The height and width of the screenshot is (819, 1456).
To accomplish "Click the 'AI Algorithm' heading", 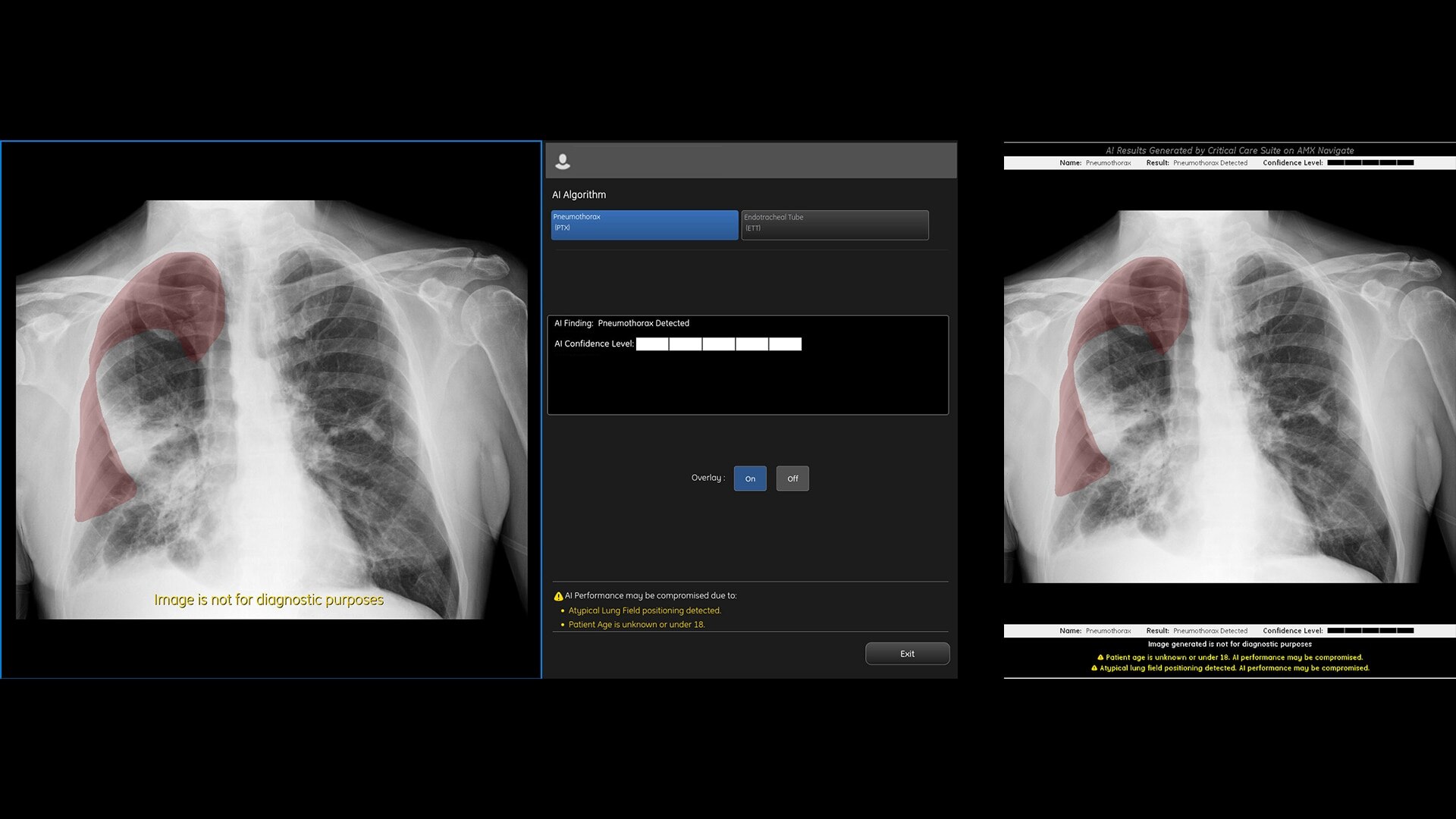I will (579, 195).
